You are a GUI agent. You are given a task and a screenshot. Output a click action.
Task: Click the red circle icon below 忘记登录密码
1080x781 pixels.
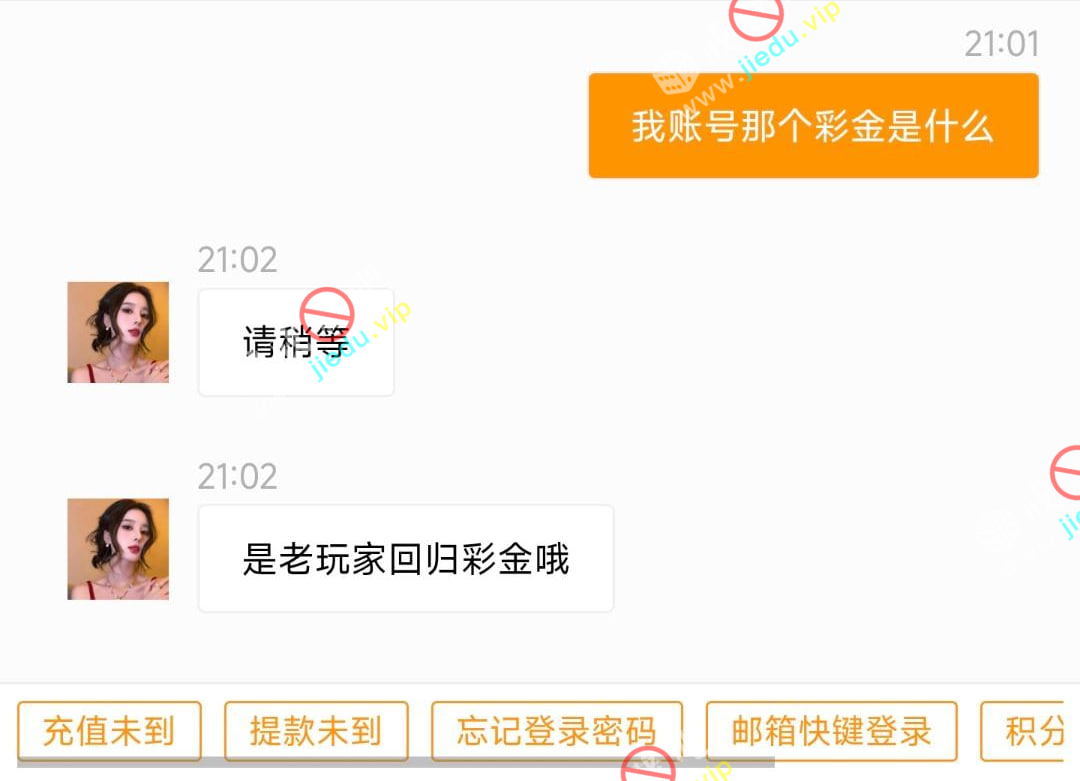(x=648, y=764)
